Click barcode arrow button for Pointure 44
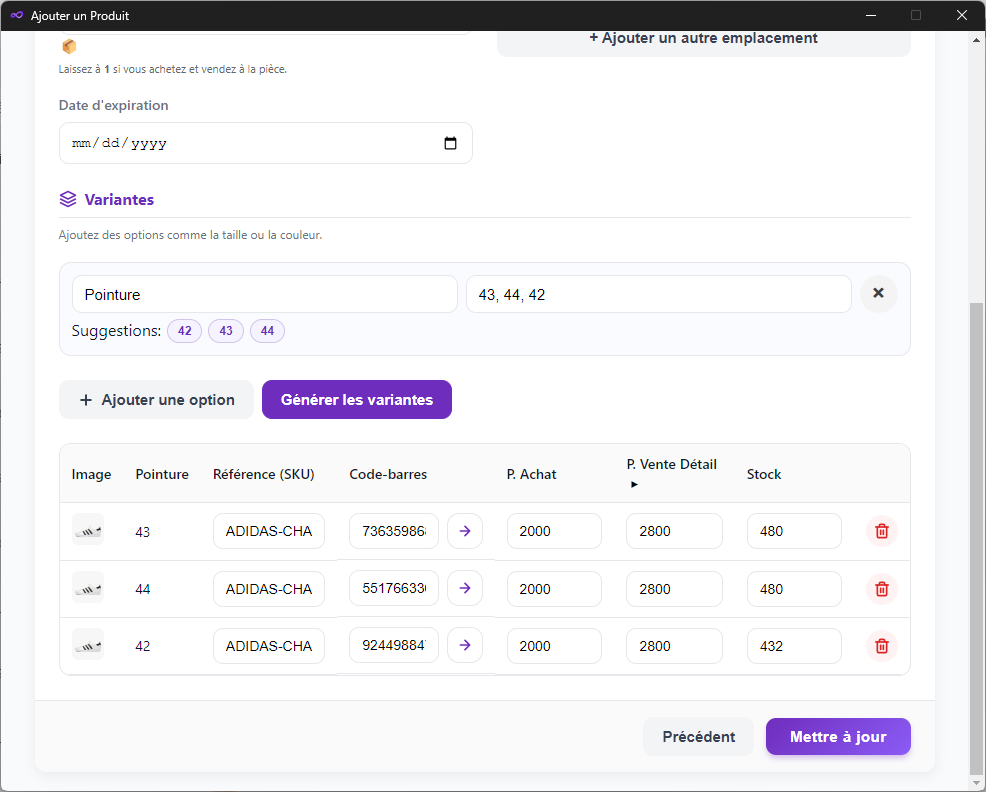This screenshot has height=792, width=986. [464, 589]
